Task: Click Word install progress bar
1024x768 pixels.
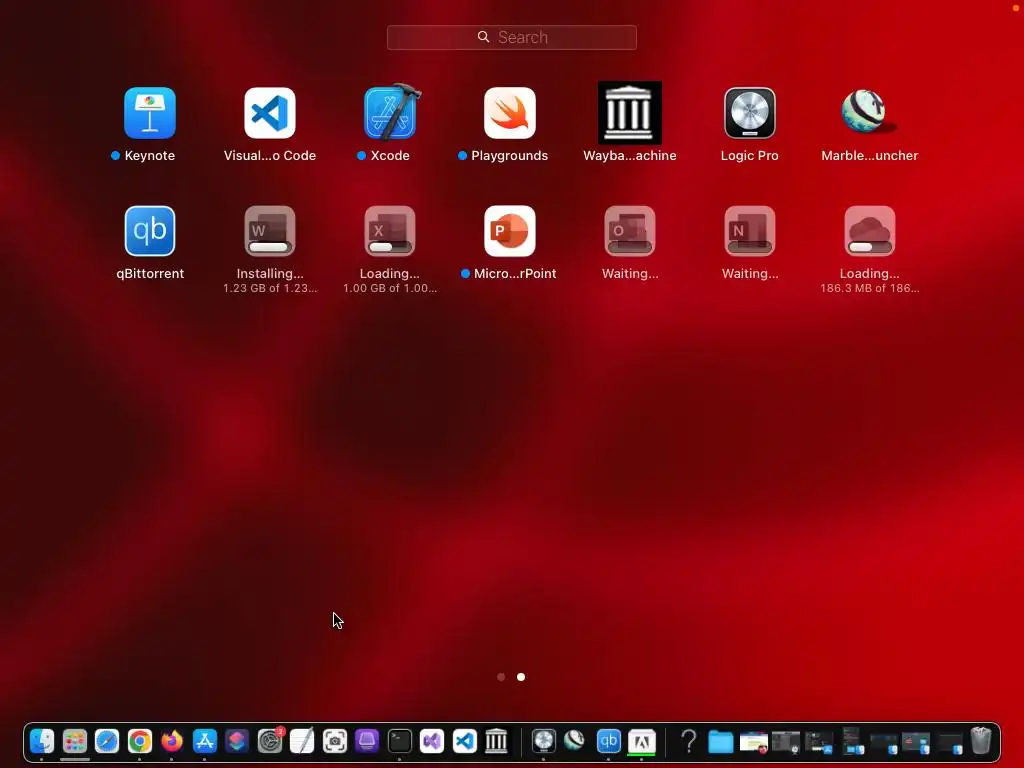Action: coord(270,248)
